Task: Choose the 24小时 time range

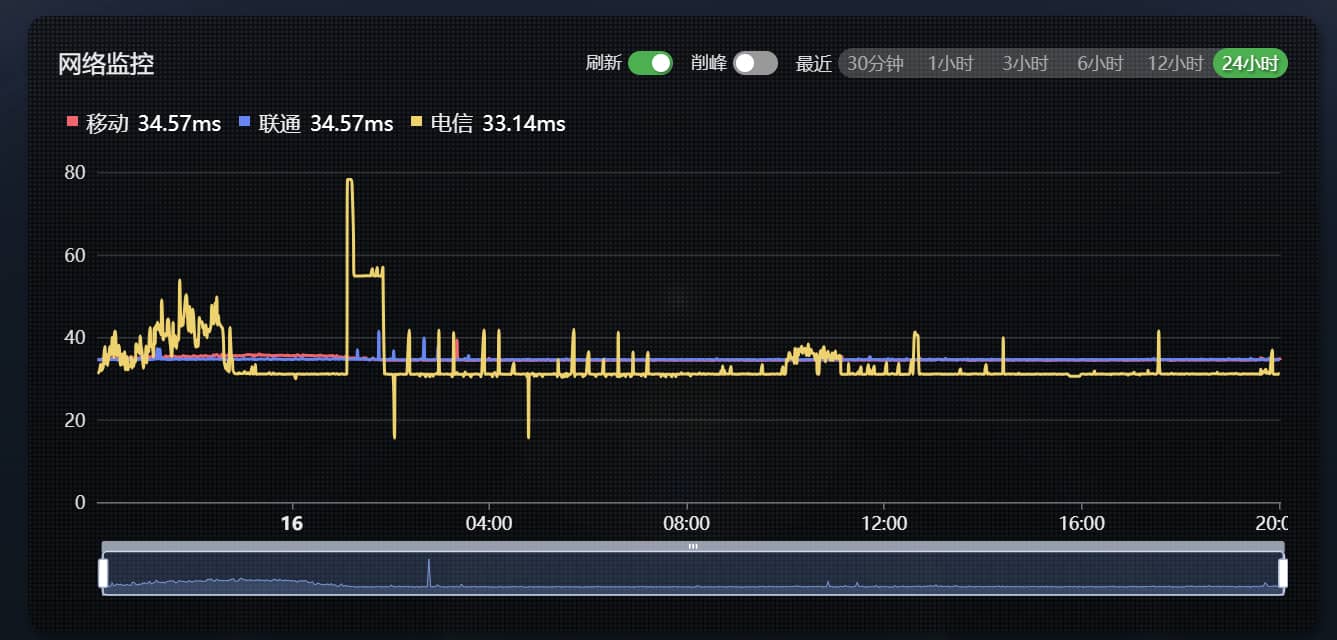Action: point(1250,63)
